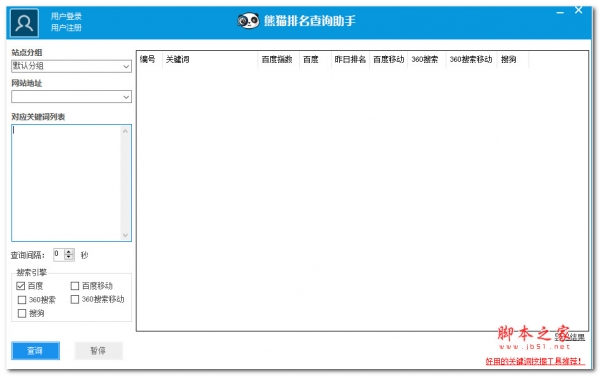Click the 百度移动 column header
The width and height of the screenshot is (600, 376).
[x=388, y=59]
